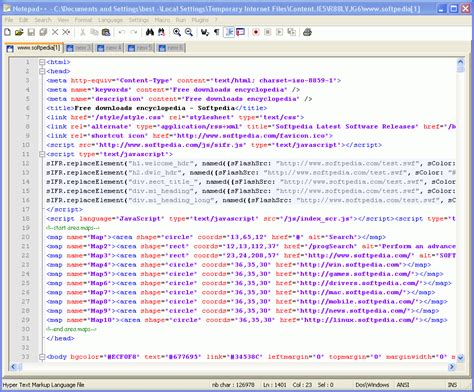This screenshot has height=392, width=474.
Task: Redo edit via toolbar arrow
Action: point(134,32)
